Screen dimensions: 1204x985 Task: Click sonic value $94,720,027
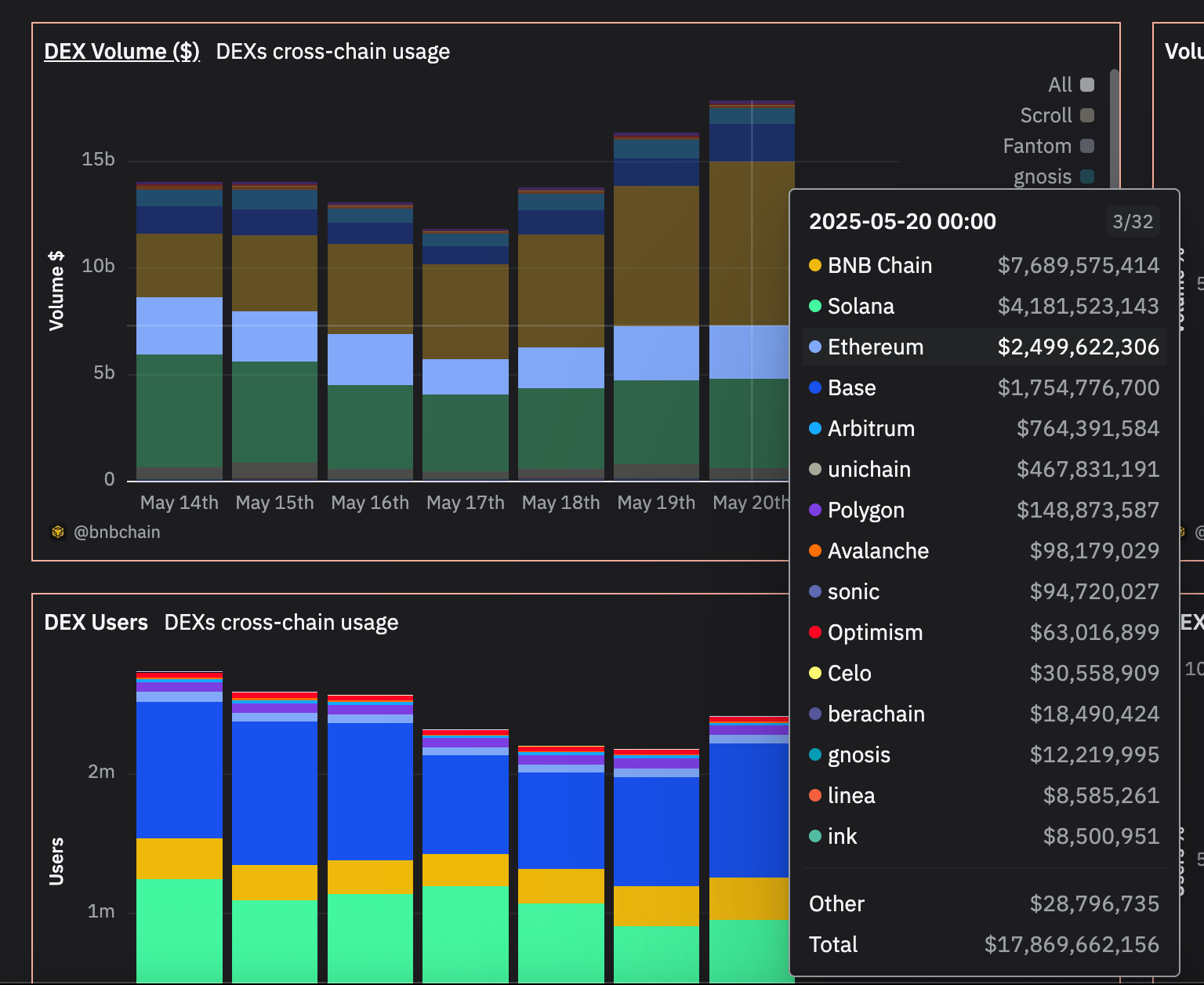click(1094, 592)
